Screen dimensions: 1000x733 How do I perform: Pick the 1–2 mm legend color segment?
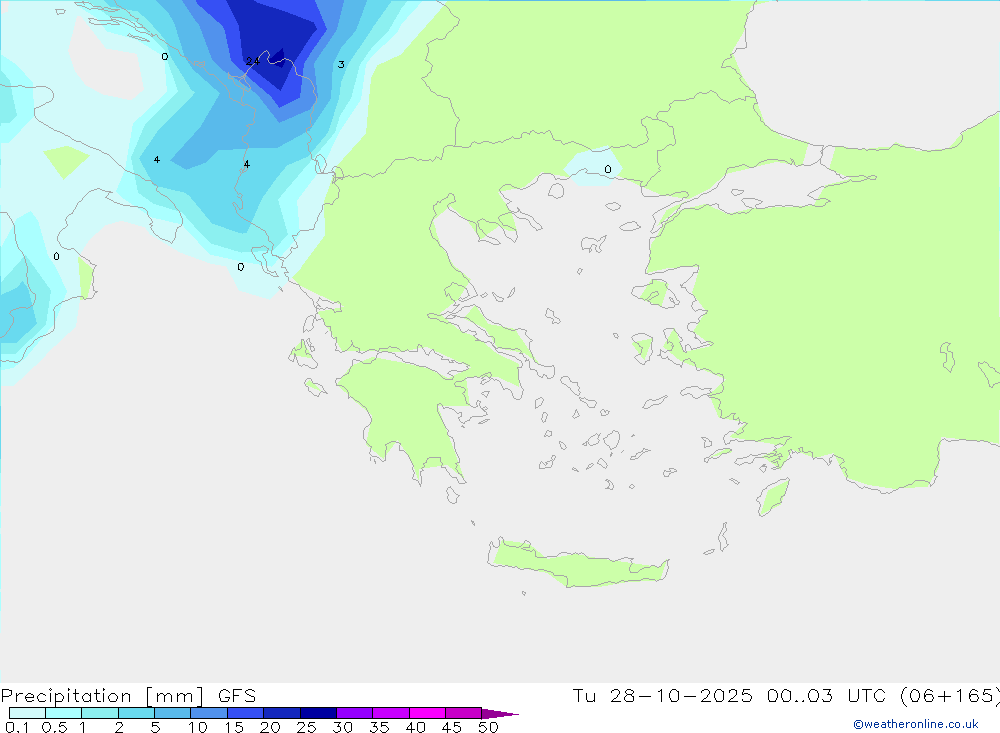tap(100, 713)
